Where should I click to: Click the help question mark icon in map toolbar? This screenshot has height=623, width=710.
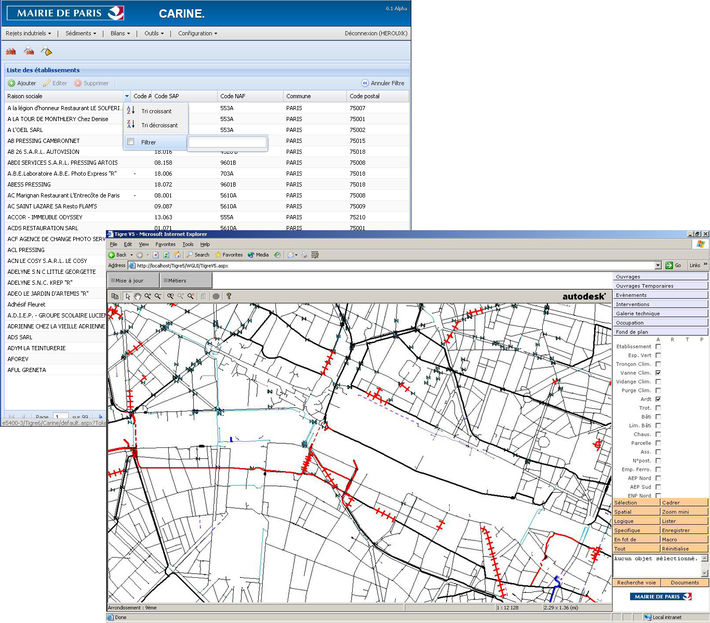point(229,296)
